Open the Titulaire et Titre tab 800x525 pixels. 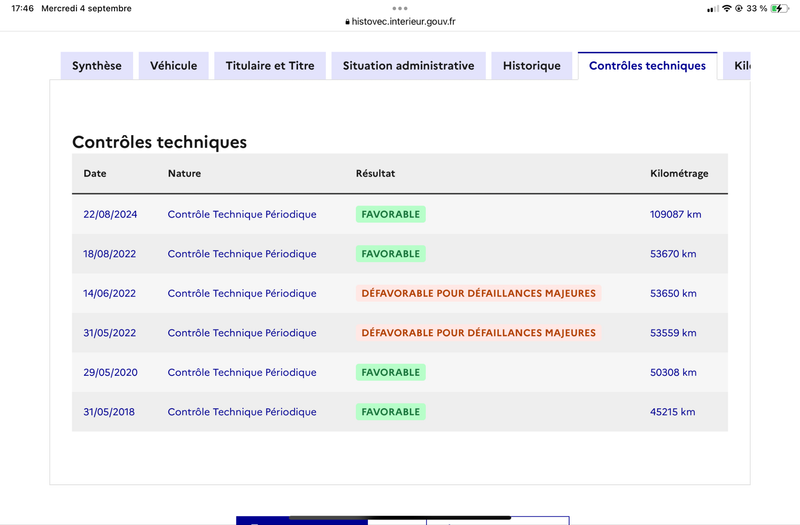[x=270, y=66]
